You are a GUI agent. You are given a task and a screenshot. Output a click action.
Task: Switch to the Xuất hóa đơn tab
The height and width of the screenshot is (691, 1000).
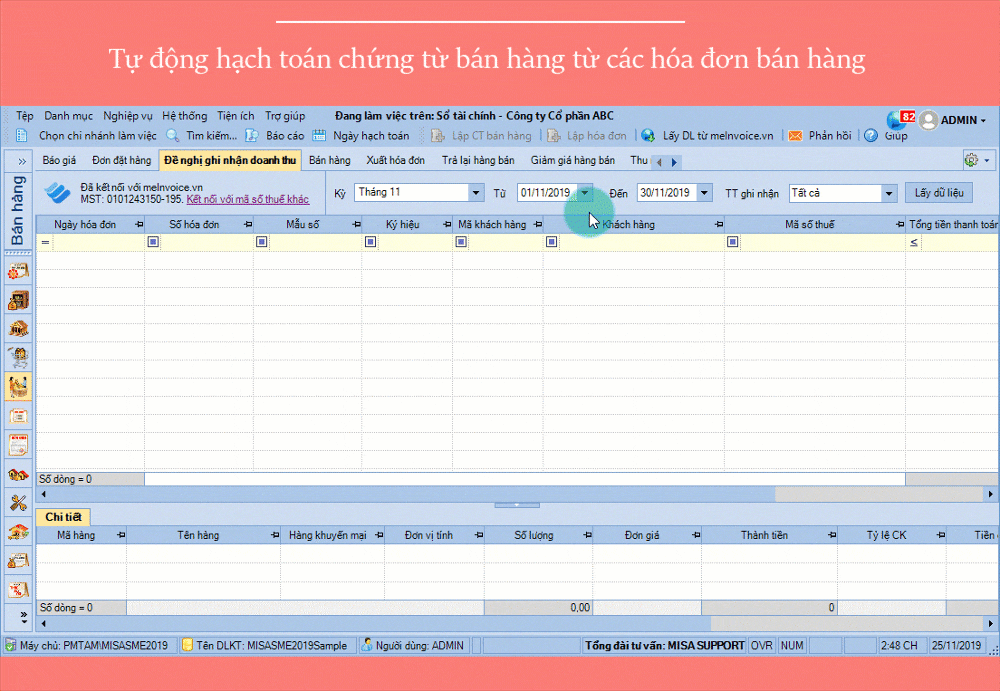pyautogui.click(x=395, y=160)
